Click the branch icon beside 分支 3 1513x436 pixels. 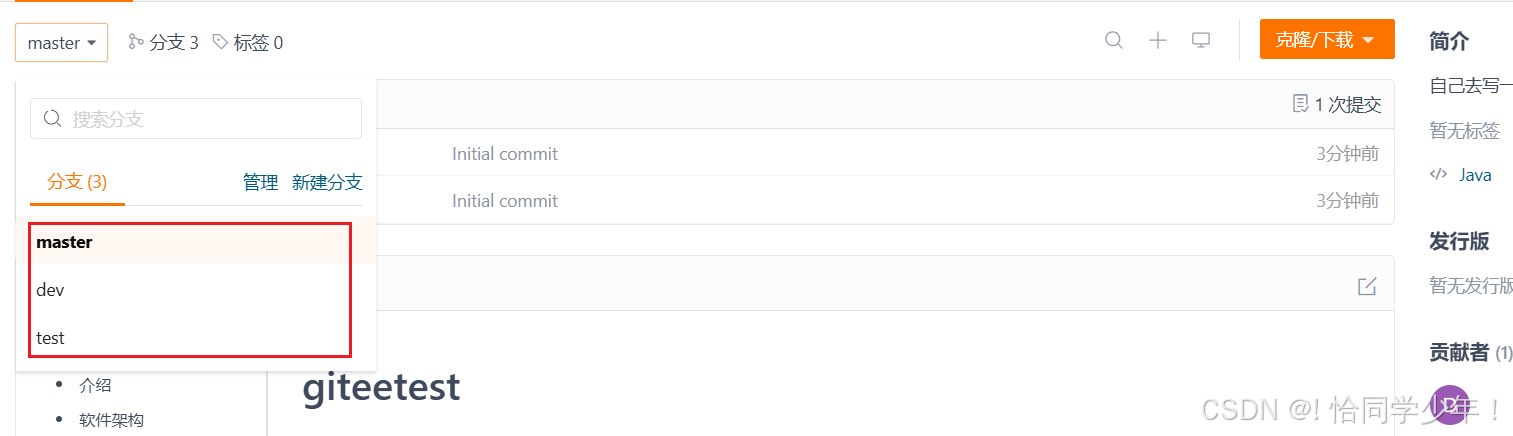coord(136,42)
